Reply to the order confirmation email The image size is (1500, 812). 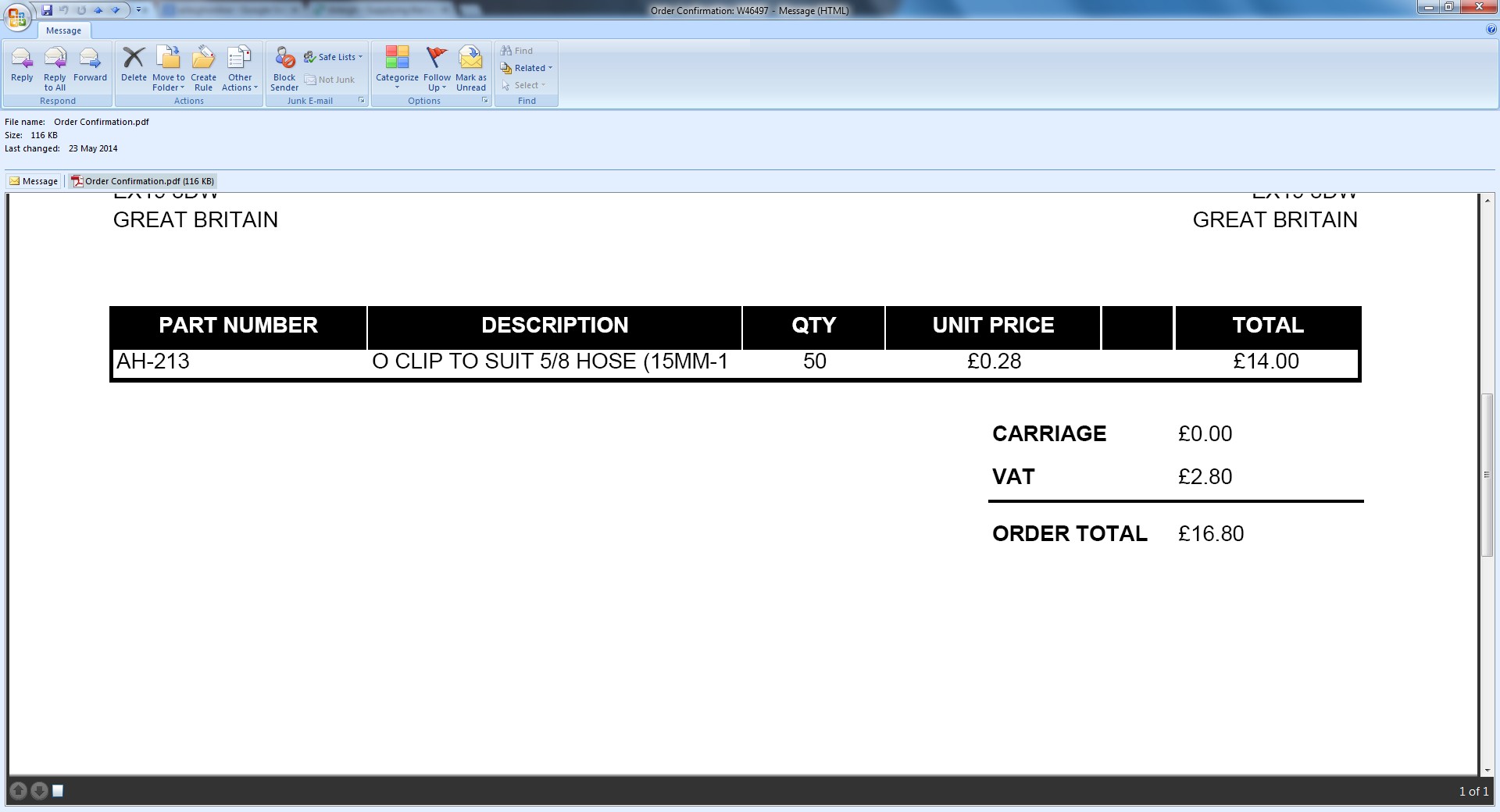pyautogui.click(x=22, y=66)
